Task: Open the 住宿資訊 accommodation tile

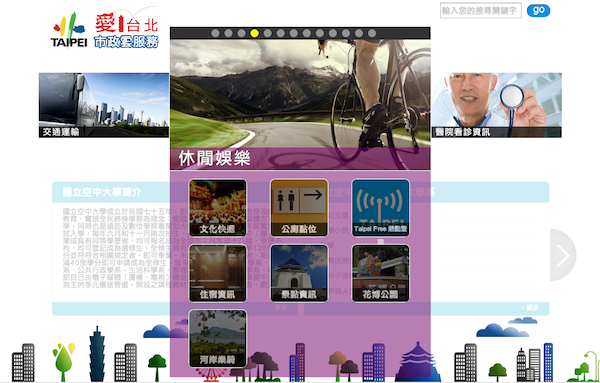Action: coord(217,273)
